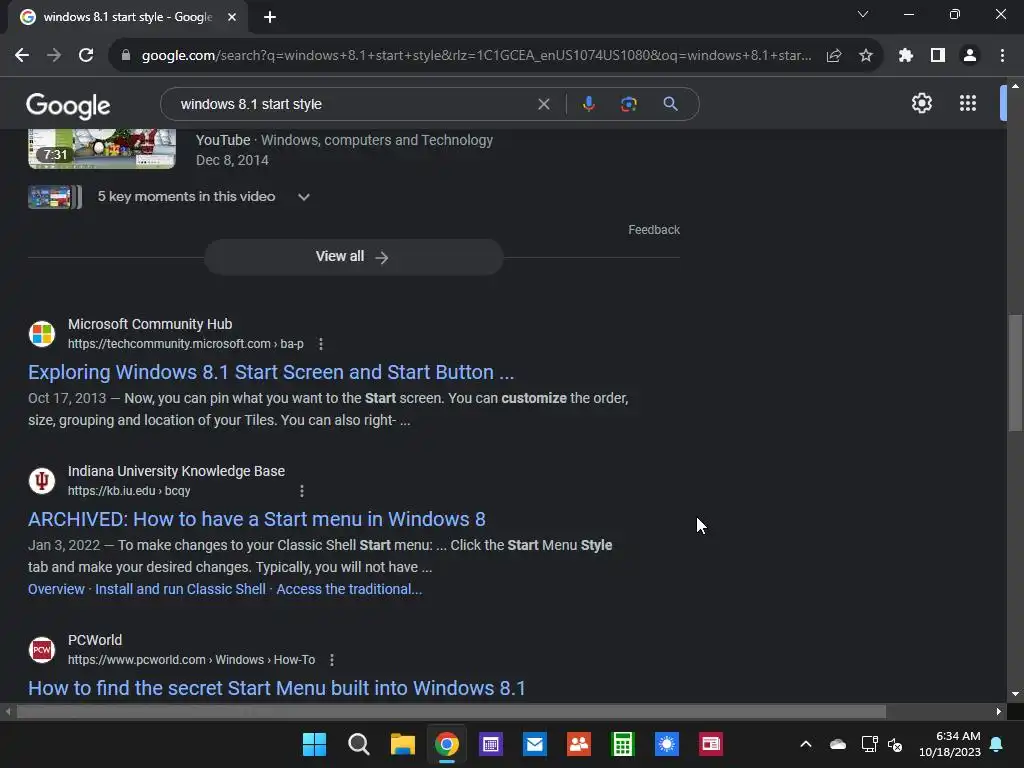Open taskbar Search
1024x768 pixels.
point(359,744)
